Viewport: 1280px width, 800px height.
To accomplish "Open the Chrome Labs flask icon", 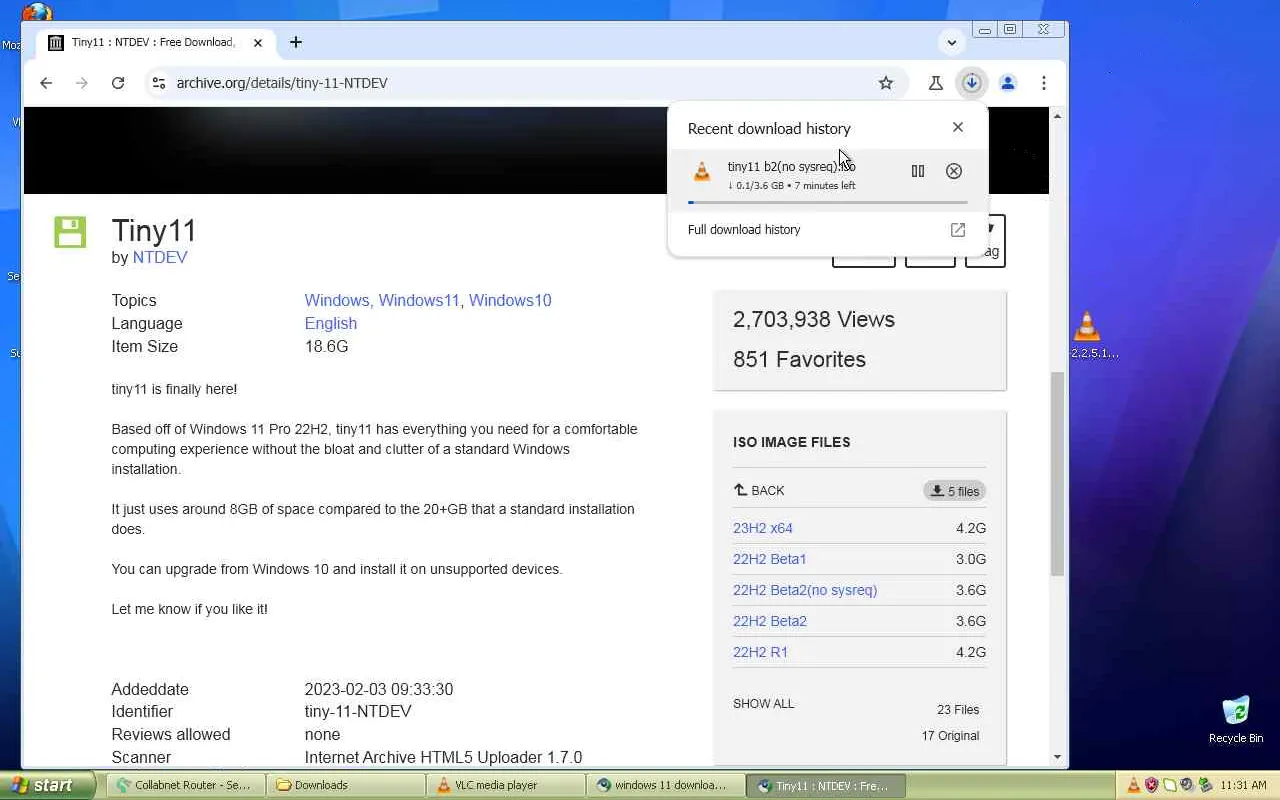I will (x=936, y=83).
